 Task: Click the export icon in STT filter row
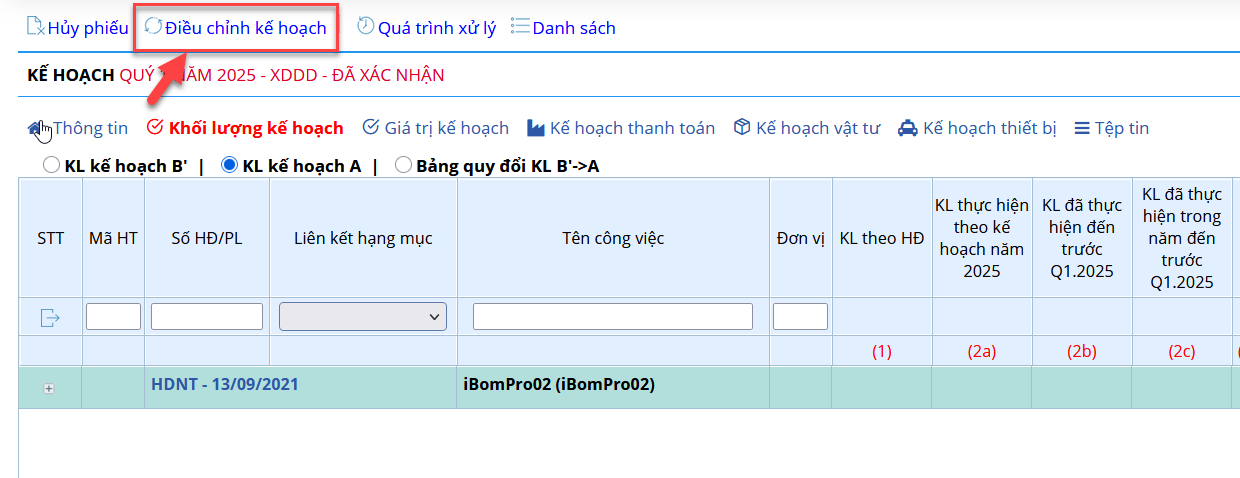(50, 317)
